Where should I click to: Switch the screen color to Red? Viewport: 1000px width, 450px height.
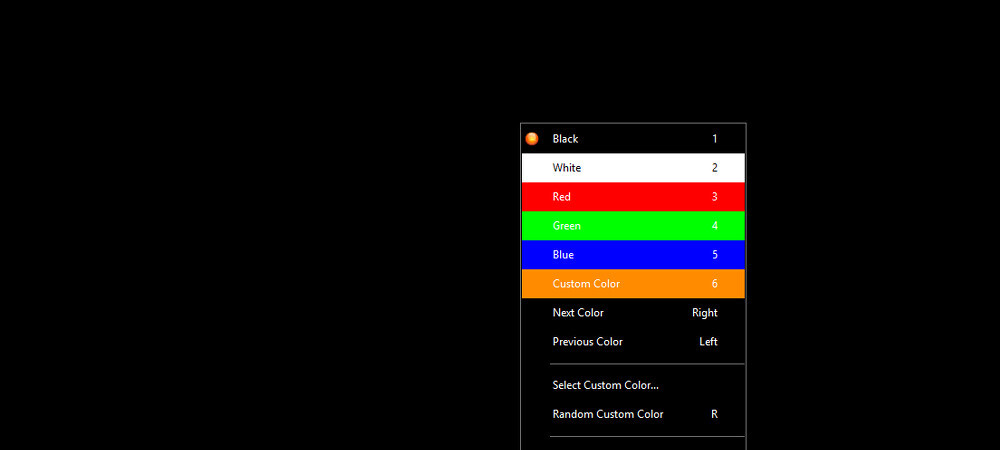point(562,197)
